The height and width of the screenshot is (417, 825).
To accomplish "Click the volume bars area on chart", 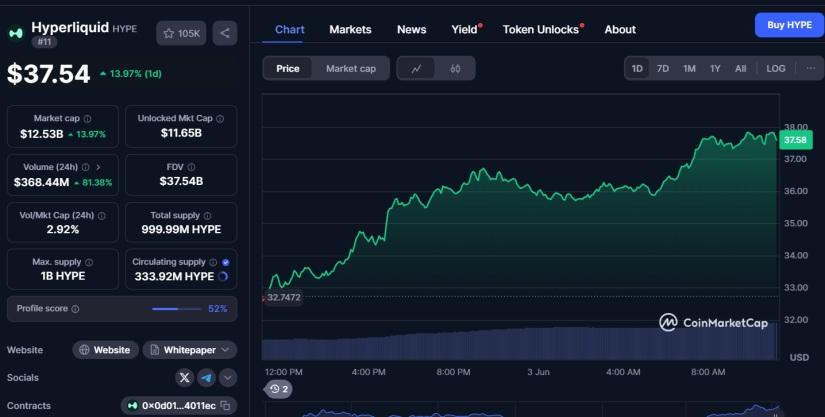I will pyautogui.click(x=520, y=343).
